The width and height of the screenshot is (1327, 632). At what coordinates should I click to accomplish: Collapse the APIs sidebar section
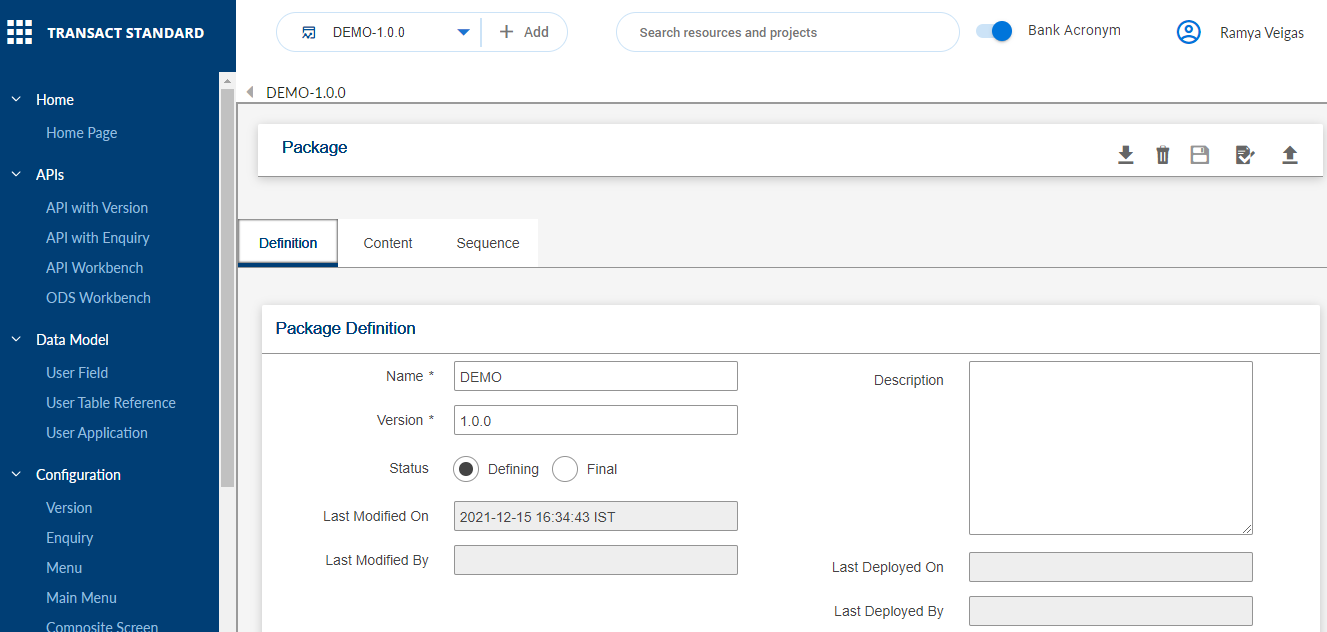(x=16, y=175)
